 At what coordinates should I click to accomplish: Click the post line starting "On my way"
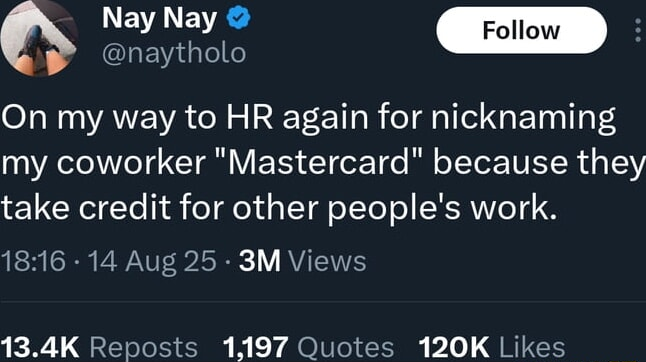[308, 119]
